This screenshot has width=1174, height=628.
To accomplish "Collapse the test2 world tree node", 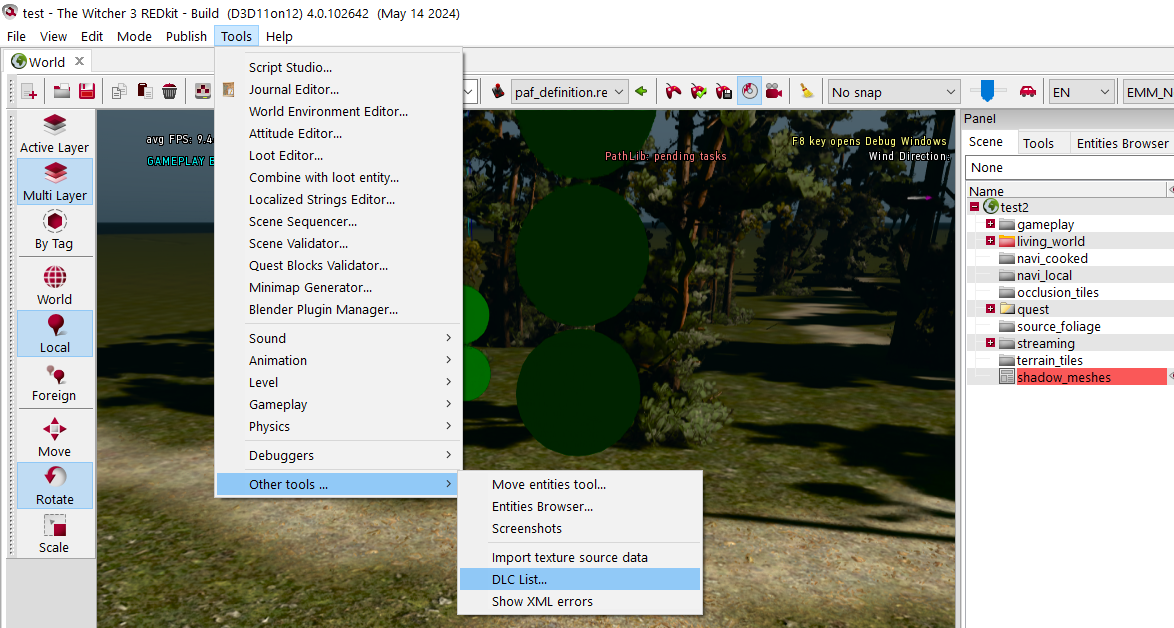I will point(974,207).
